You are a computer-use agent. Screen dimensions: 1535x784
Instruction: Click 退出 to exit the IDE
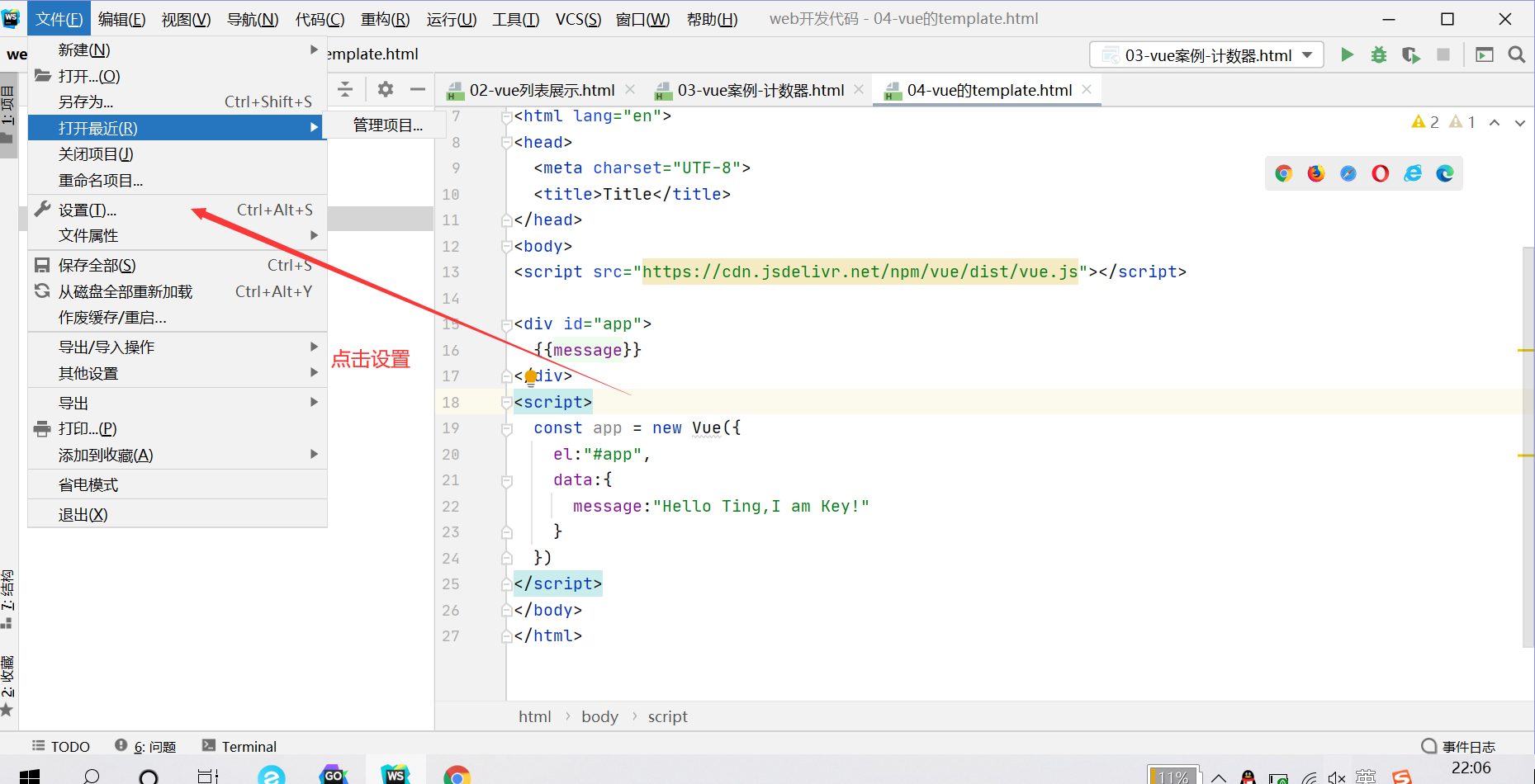(178, 514)
